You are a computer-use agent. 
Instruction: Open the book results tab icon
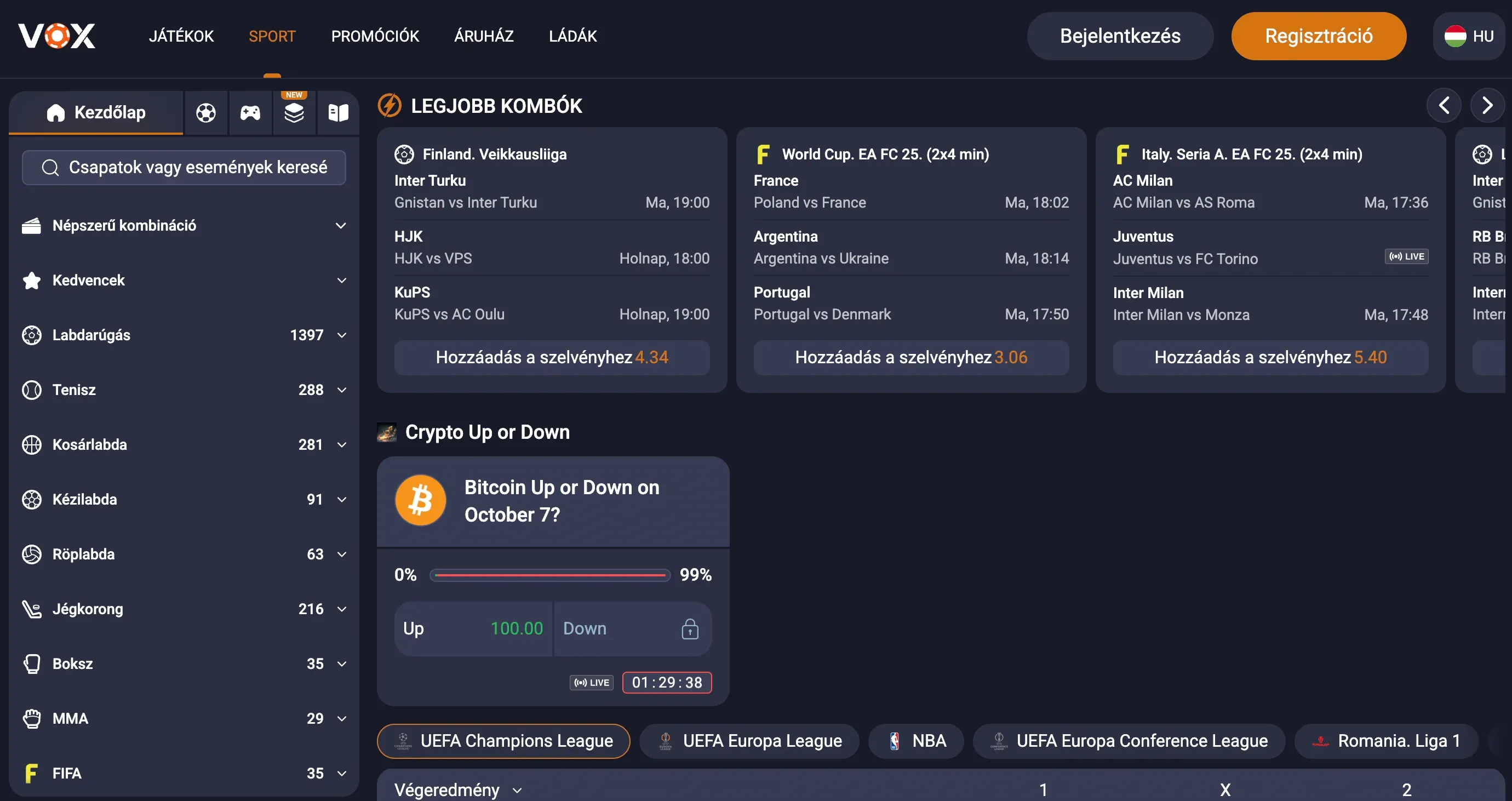tap(338, 112)
